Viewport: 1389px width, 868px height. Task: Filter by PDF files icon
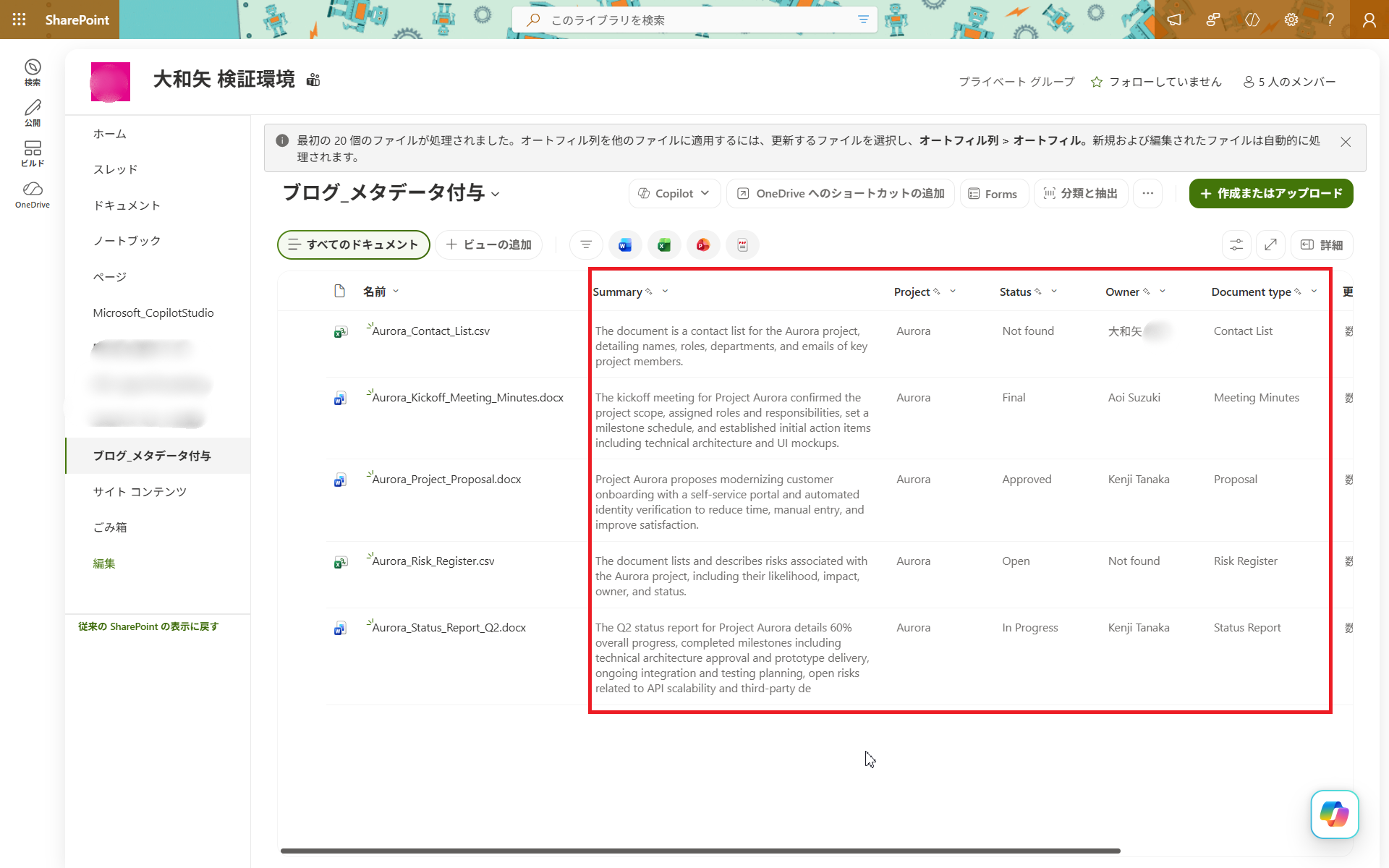pos(742,245)
